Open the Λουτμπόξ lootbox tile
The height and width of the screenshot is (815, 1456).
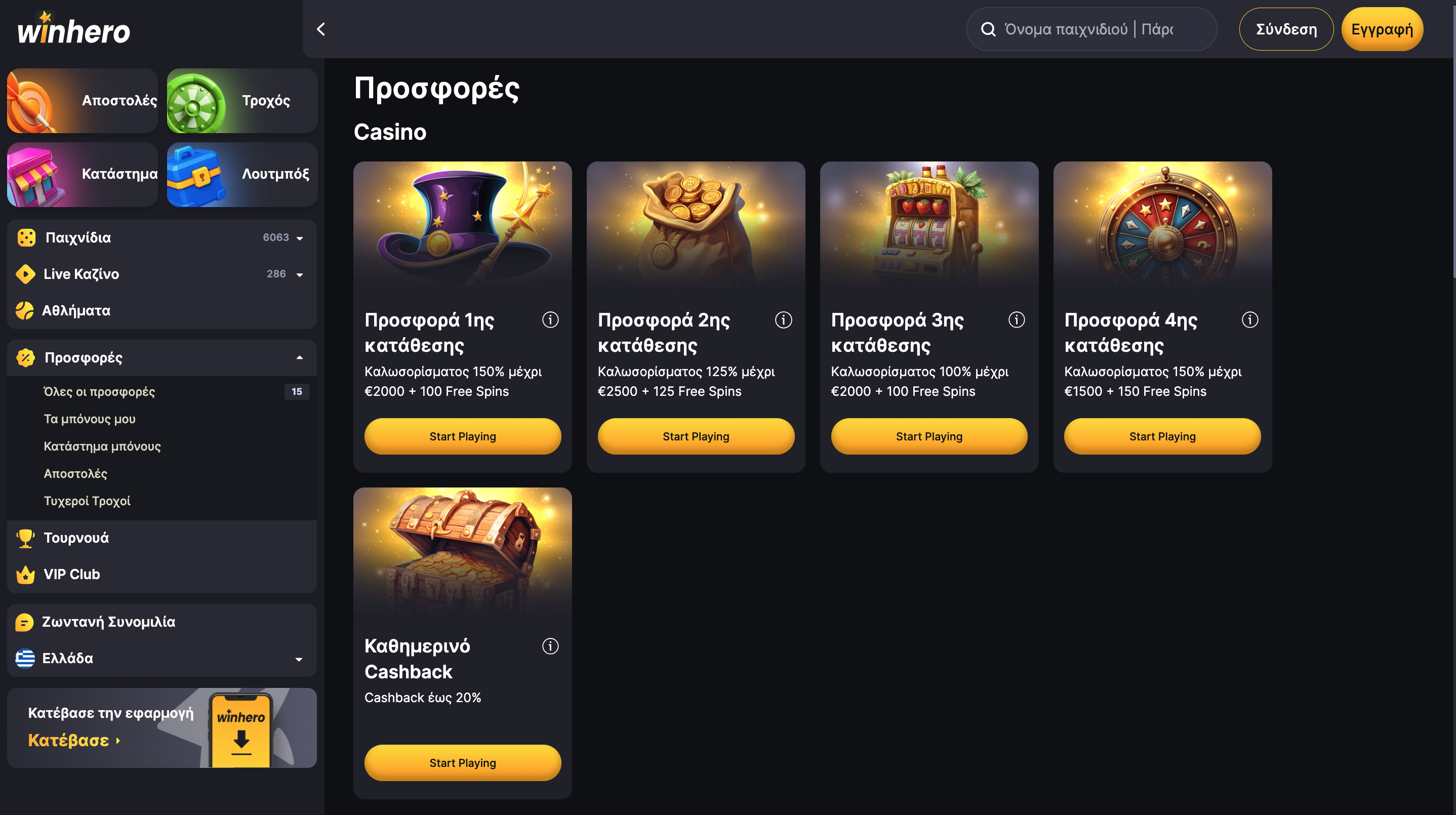pos(242,174)
